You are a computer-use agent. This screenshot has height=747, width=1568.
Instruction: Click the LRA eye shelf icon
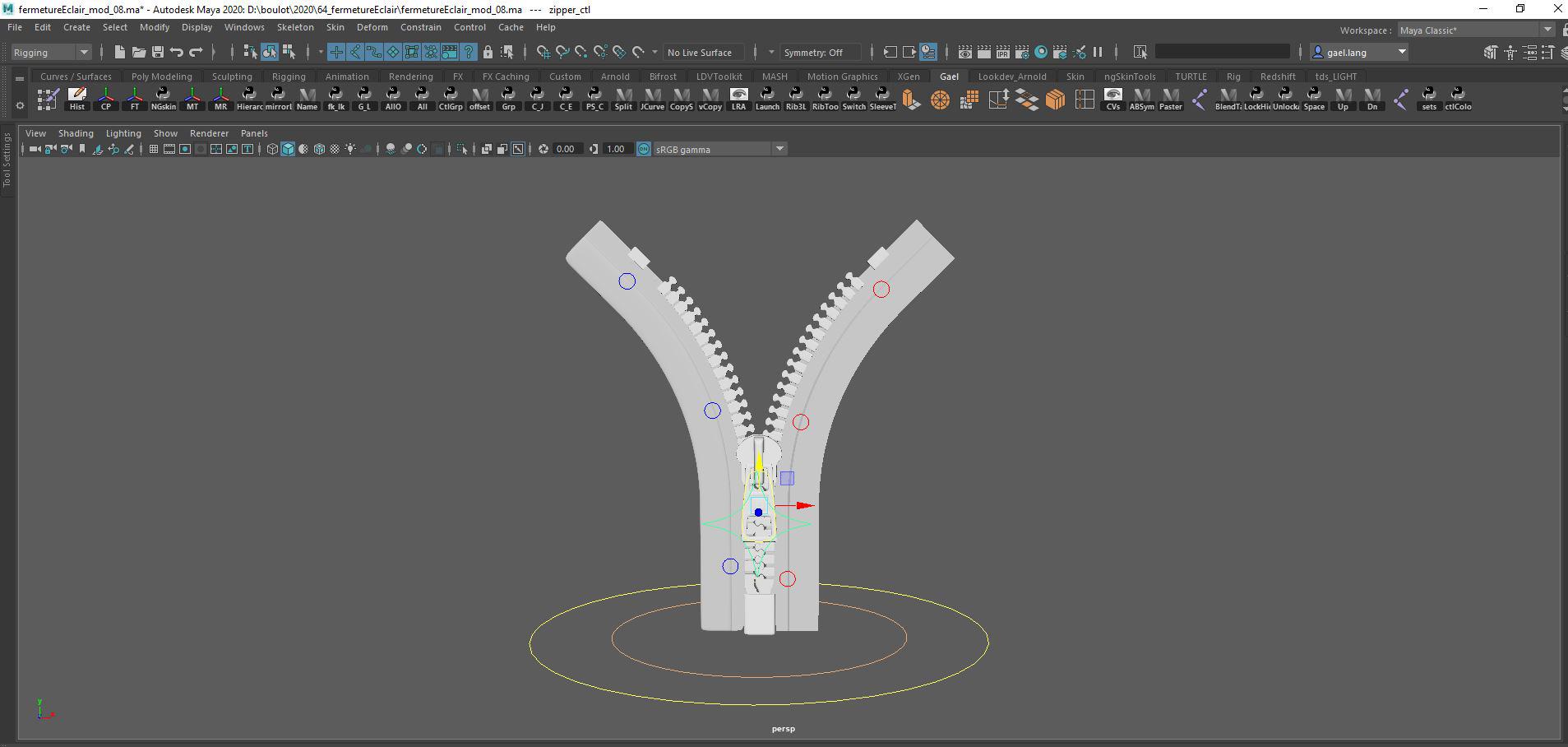coord(738,99)
